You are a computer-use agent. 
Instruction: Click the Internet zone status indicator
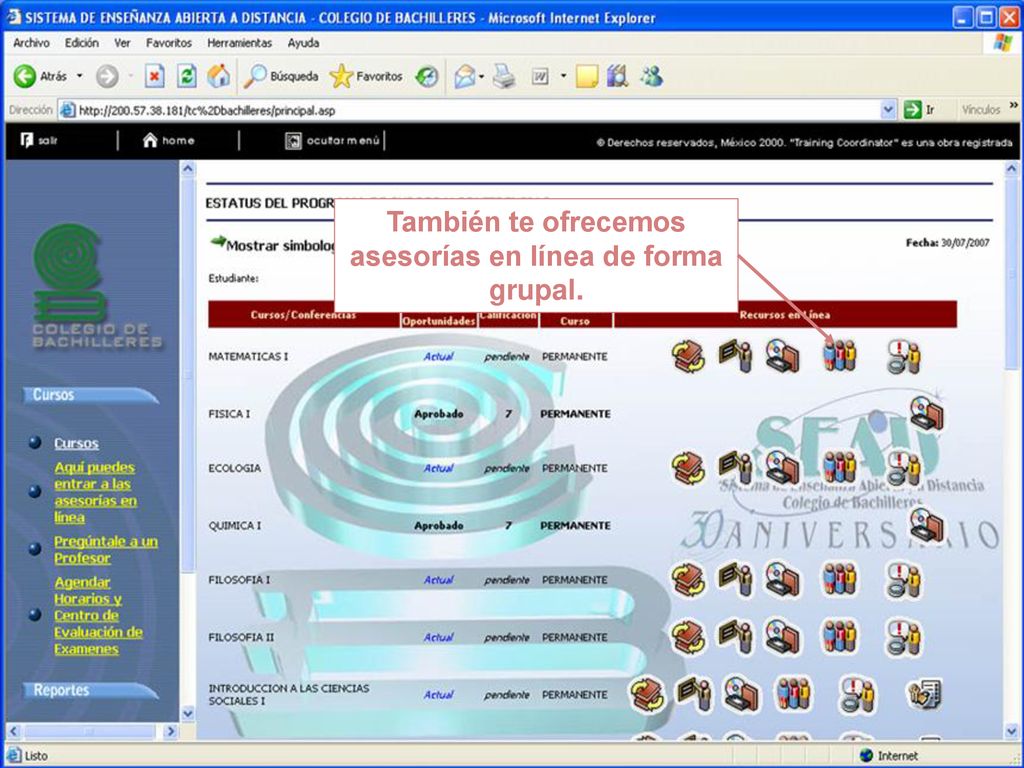pyautogui.click(x=889, y=756)
